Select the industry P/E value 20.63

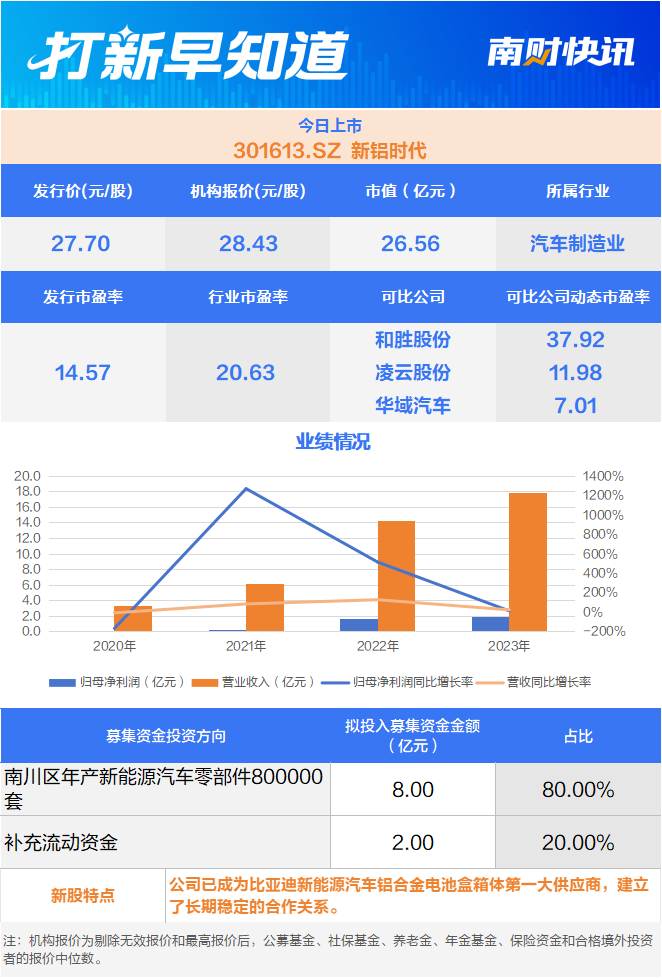tap(246, 372)
